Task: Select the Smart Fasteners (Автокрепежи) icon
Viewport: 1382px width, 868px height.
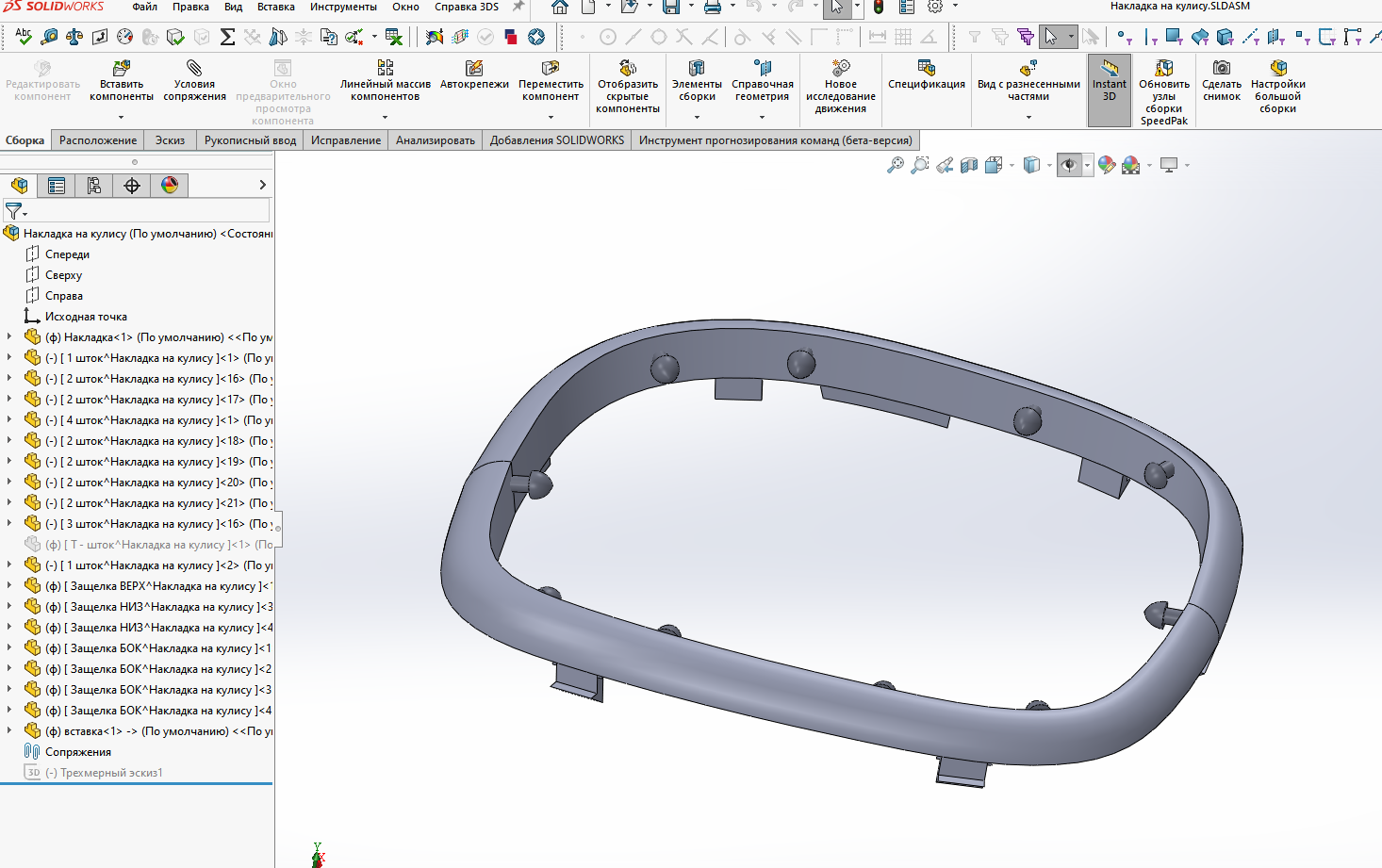Action: [x=474, y=69]
